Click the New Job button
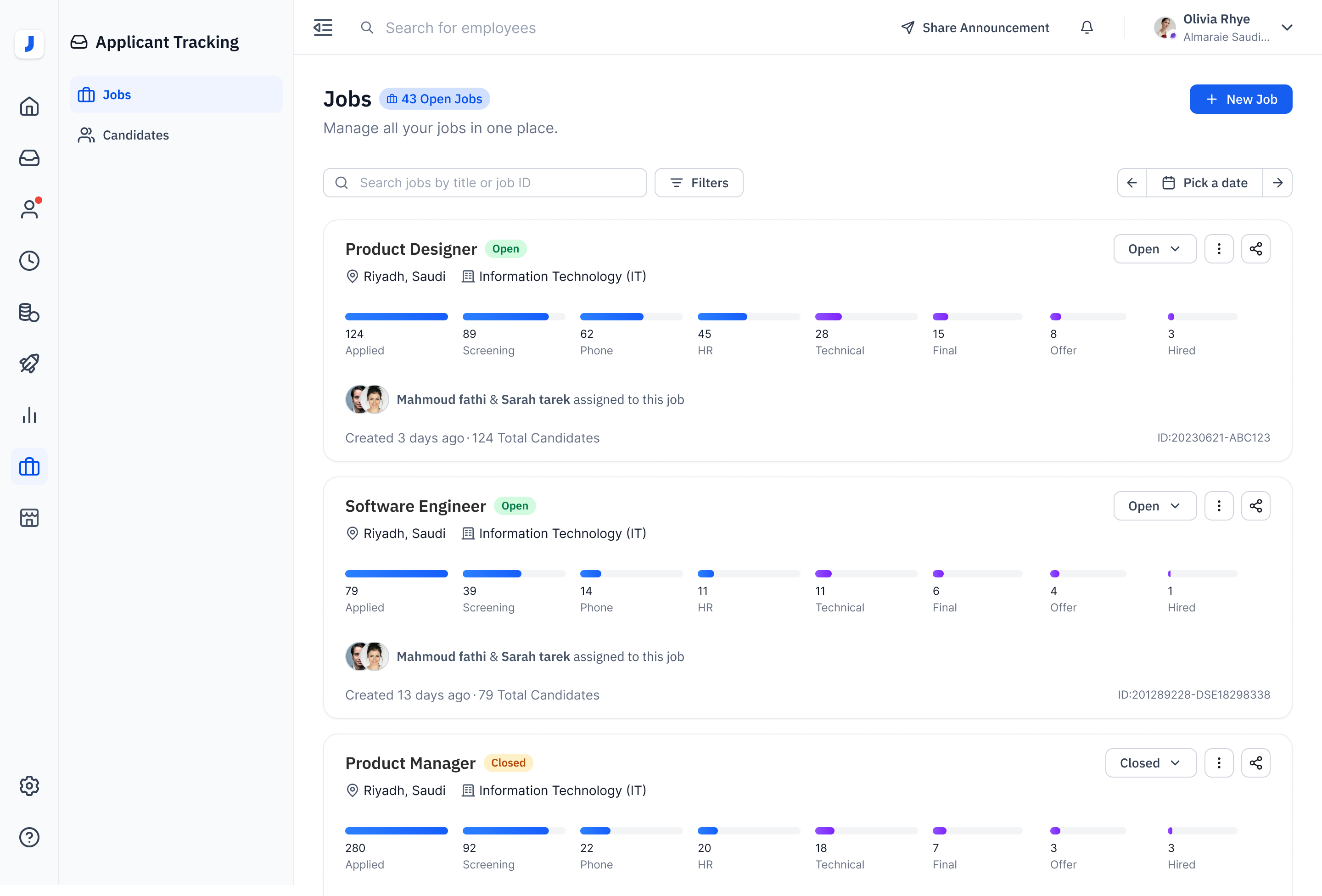Image resolution: width=1322 pixels, height=896 pixels. coord(1240,99)
